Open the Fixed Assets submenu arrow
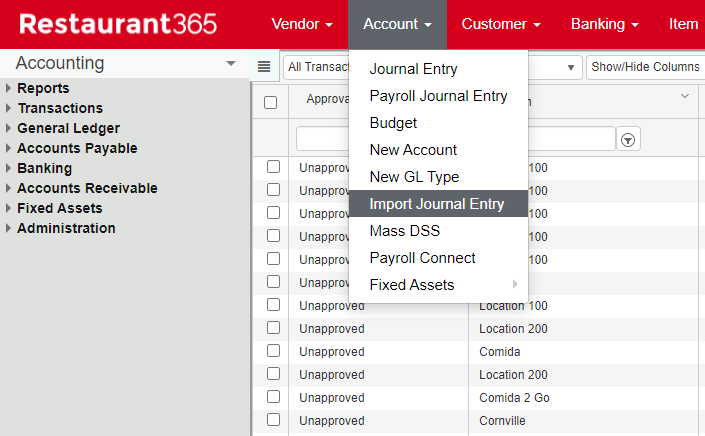Screen dimensions: 705x436 point(515,284)
